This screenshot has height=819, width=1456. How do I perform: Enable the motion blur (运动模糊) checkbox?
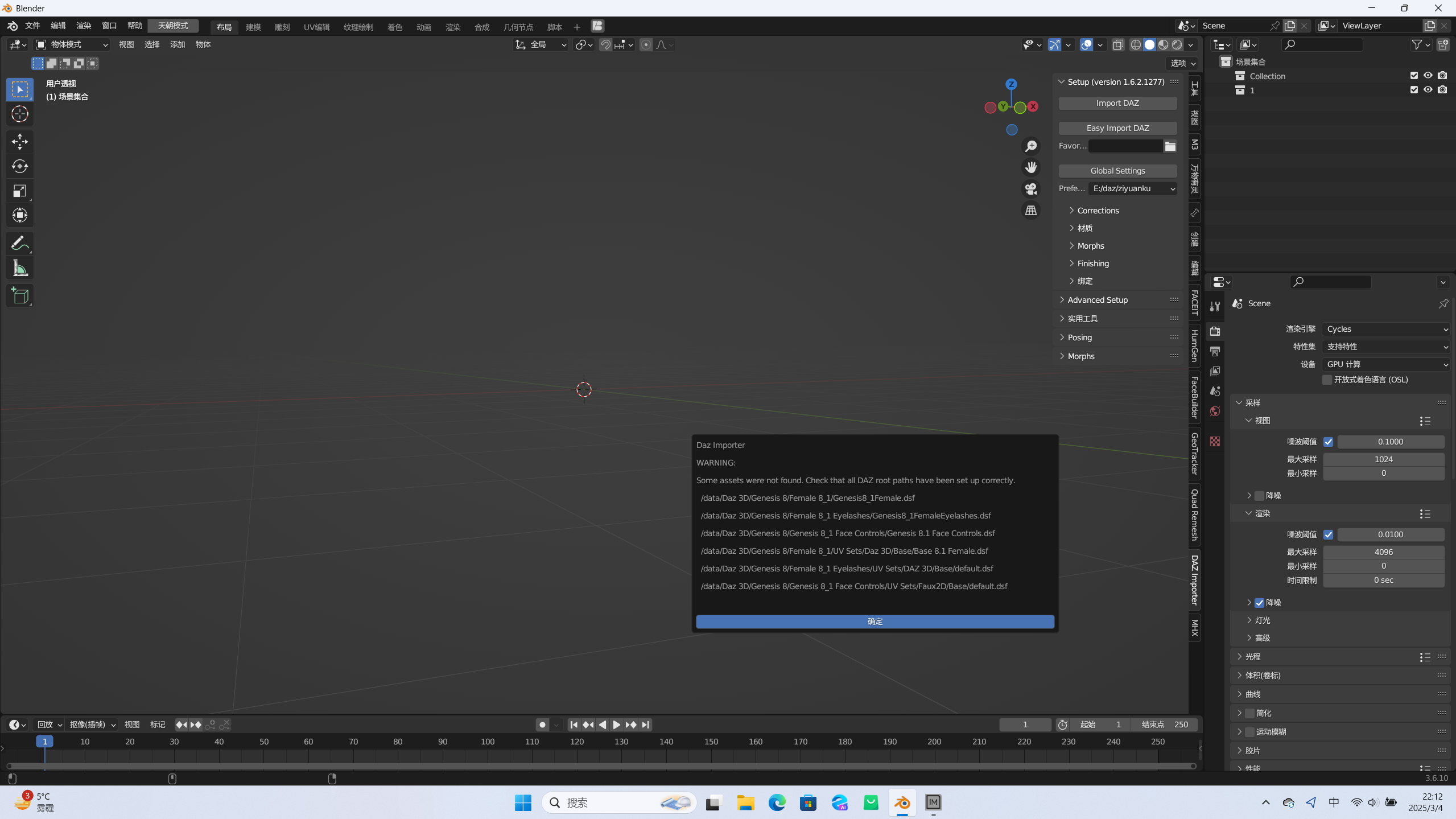1249,732
